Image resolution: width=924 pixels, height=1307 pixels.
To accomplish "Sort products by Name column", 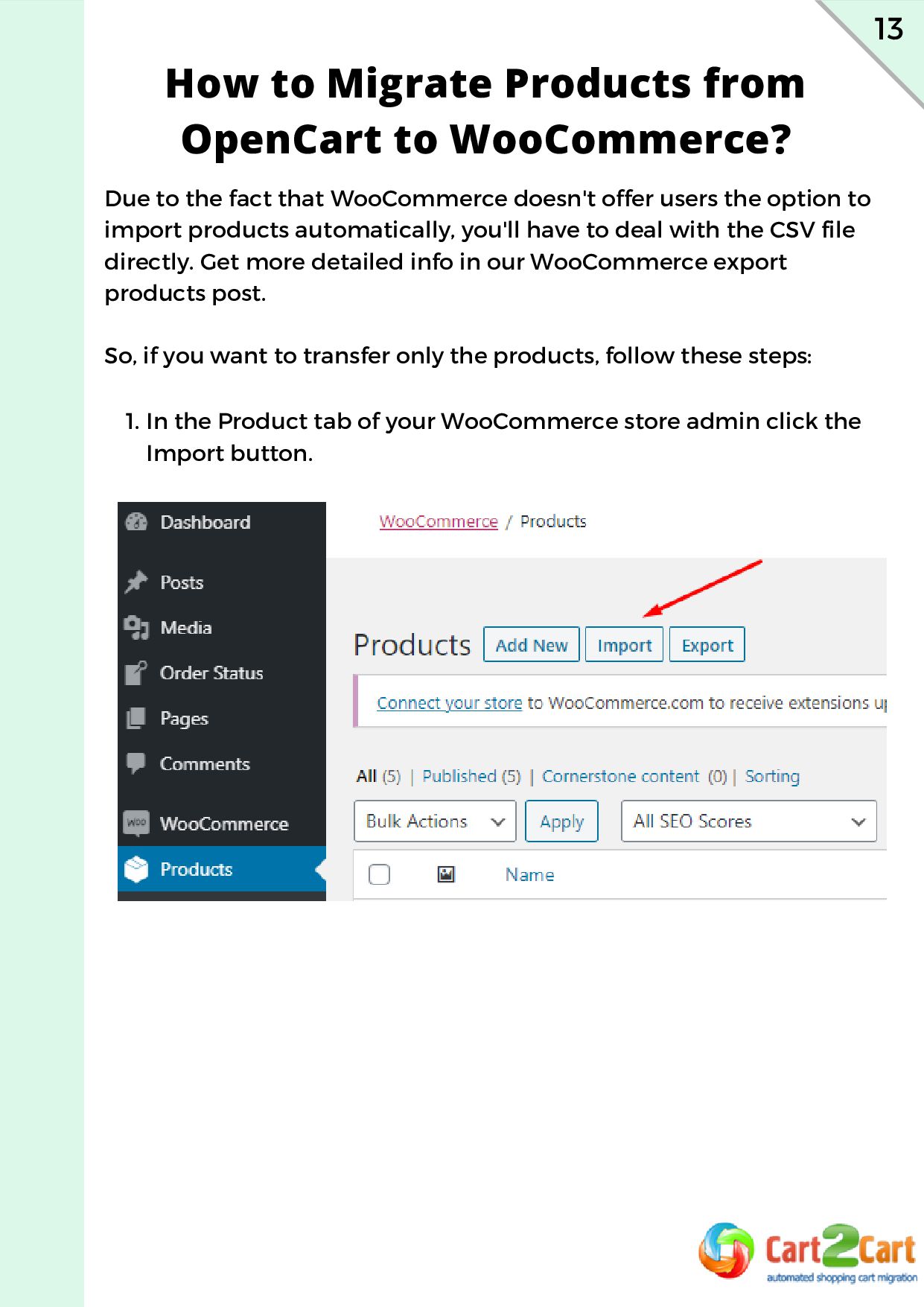I will [x=530, y=874].
